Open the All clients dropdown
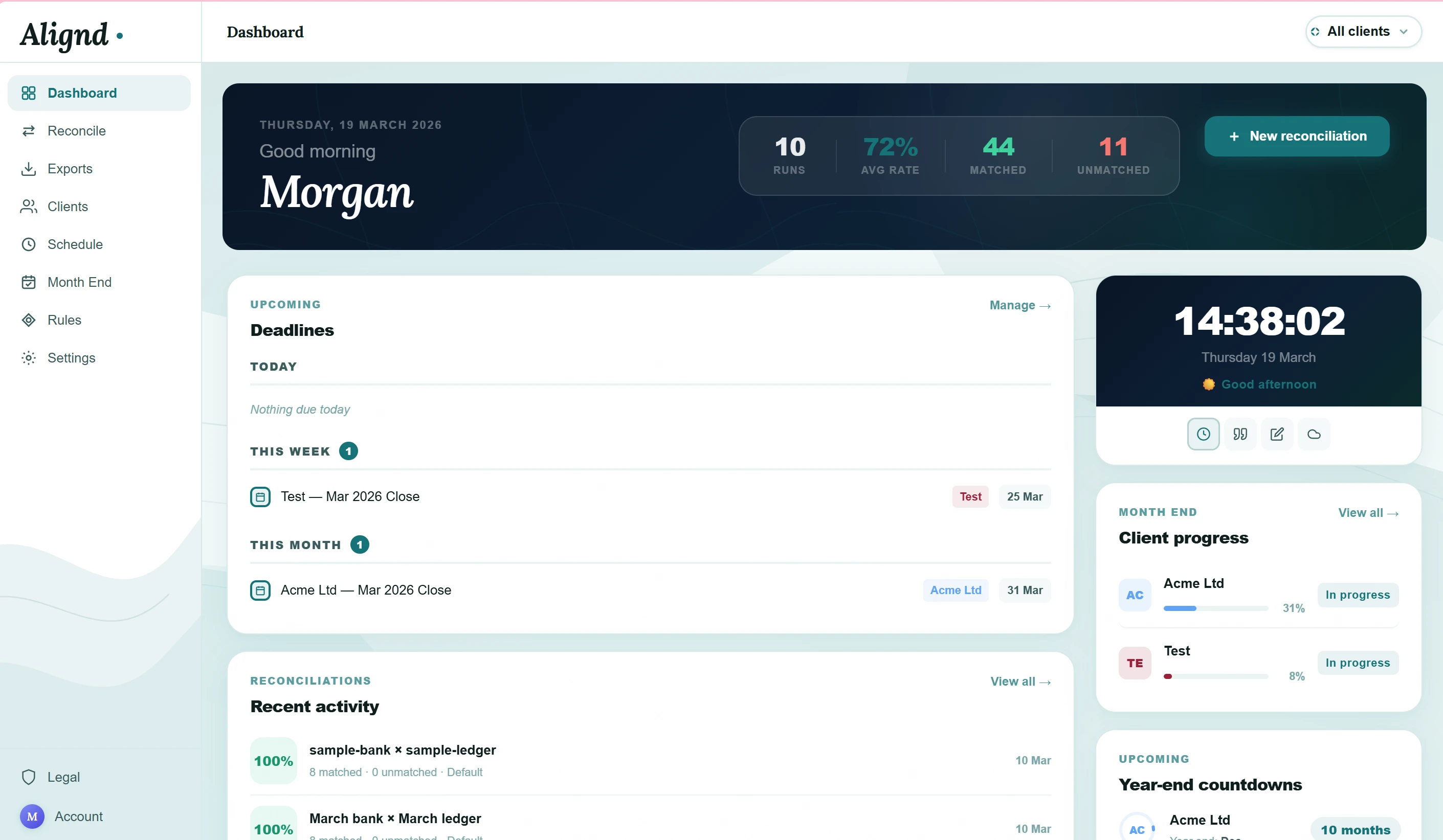 point(1362,32)
